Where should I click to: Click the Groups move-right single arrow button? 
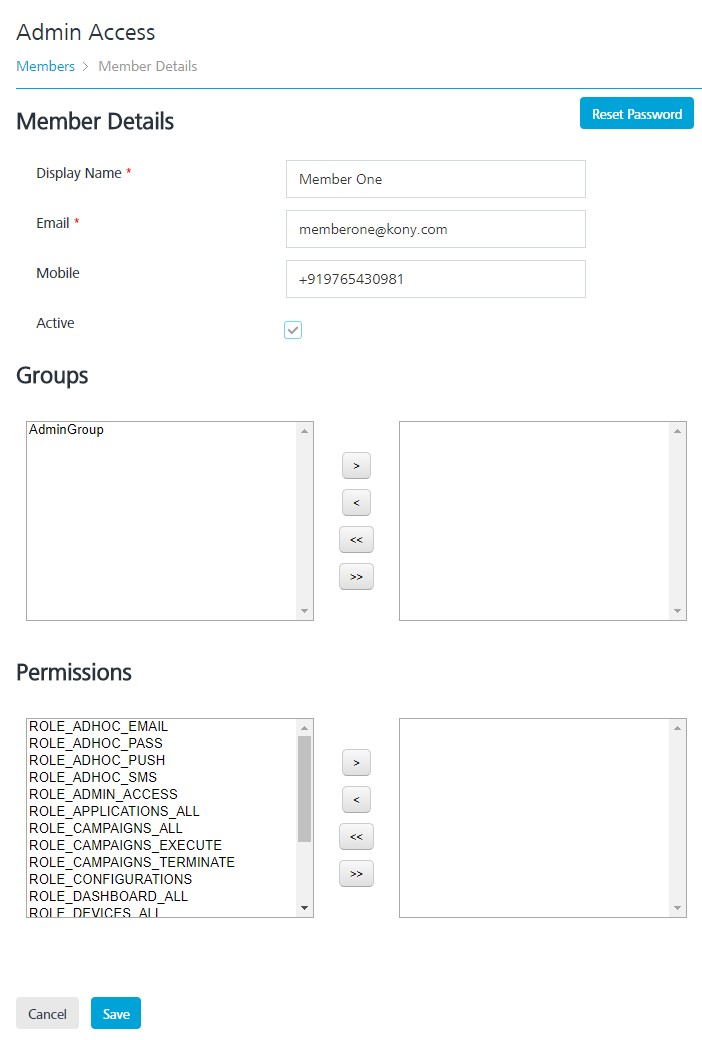click(x=356, y=466)
